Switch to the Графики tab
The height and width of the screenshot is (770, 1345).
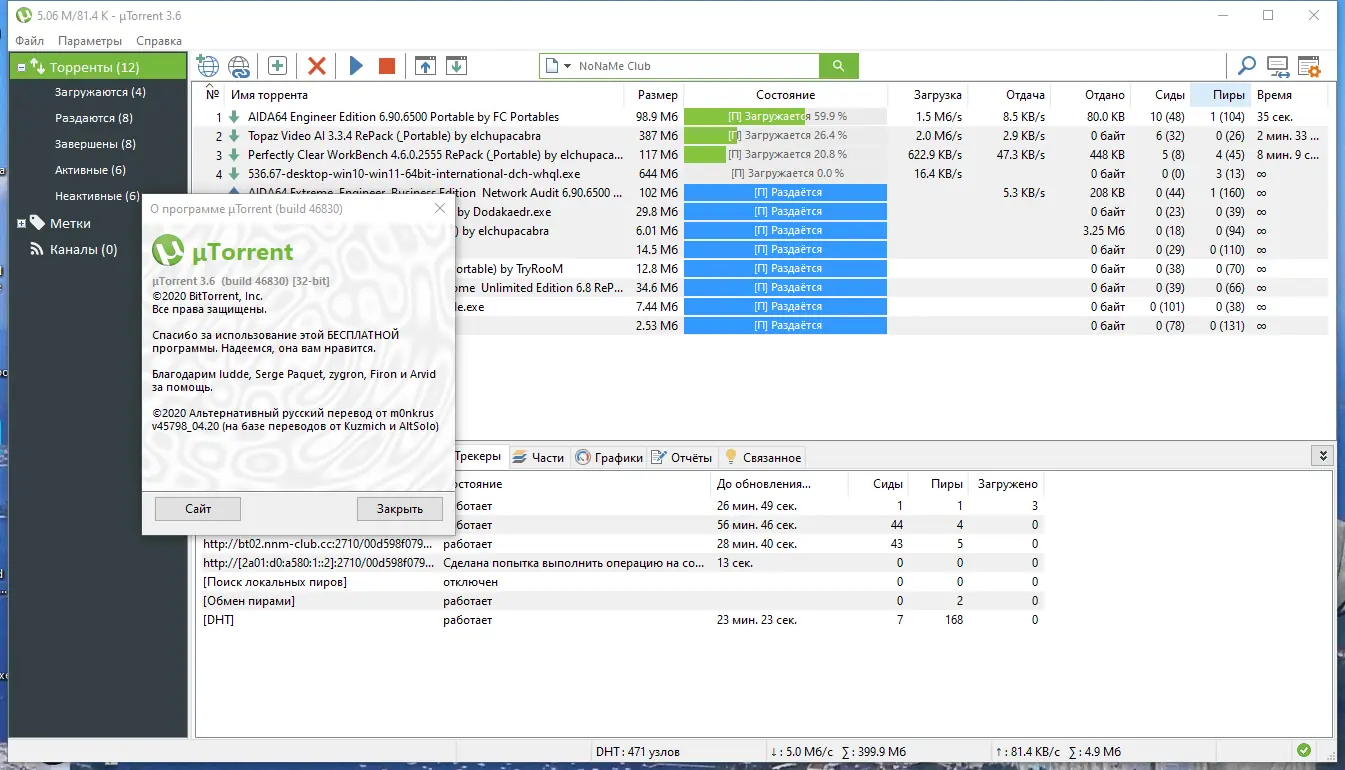[x=609, y=457]
